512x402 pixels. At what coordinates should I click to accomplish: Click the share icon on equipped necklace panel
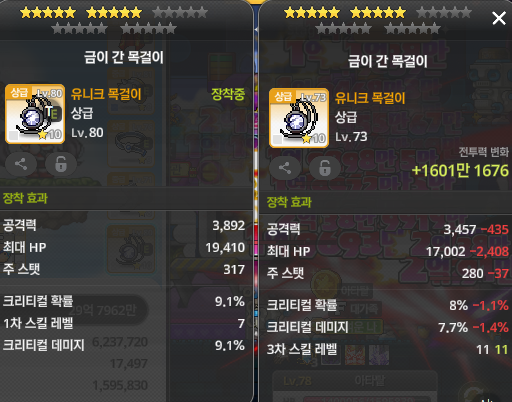[x=21, y=164]
